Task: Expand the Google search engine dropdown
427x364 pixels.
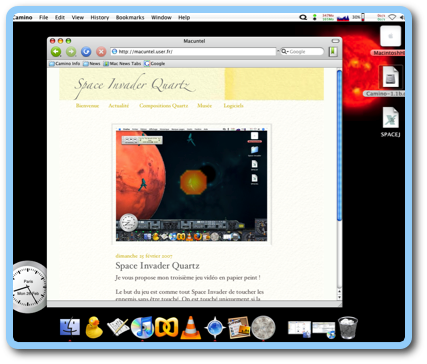Action: 284,52
